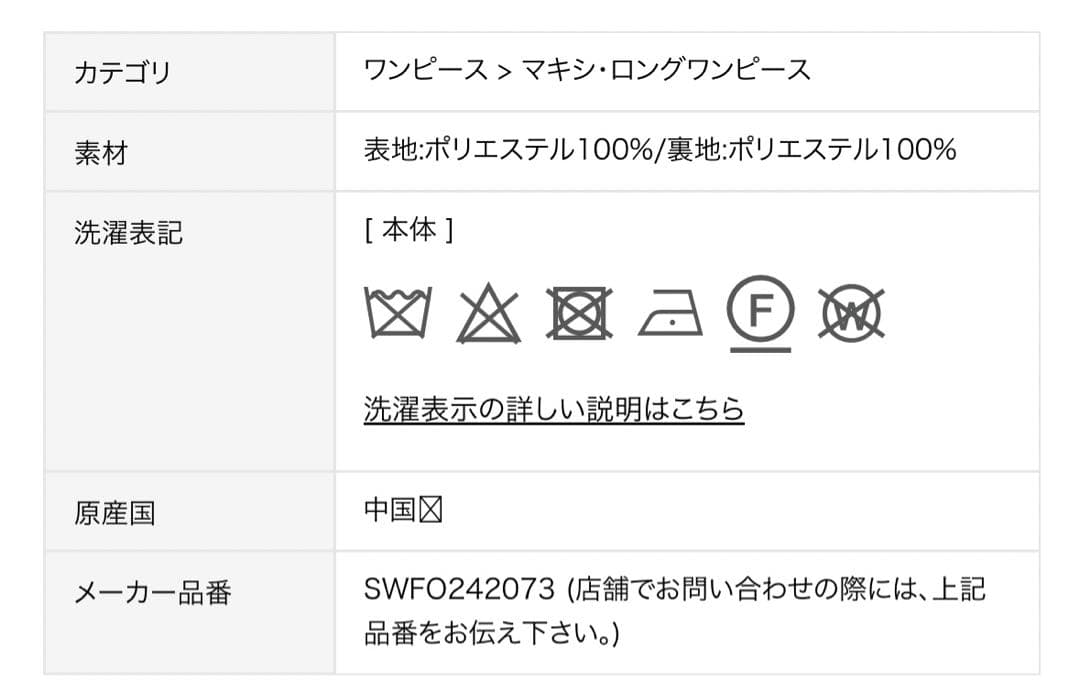
Task: Click the do-not-tumble-dry symbol
Action: click(580, 314)
